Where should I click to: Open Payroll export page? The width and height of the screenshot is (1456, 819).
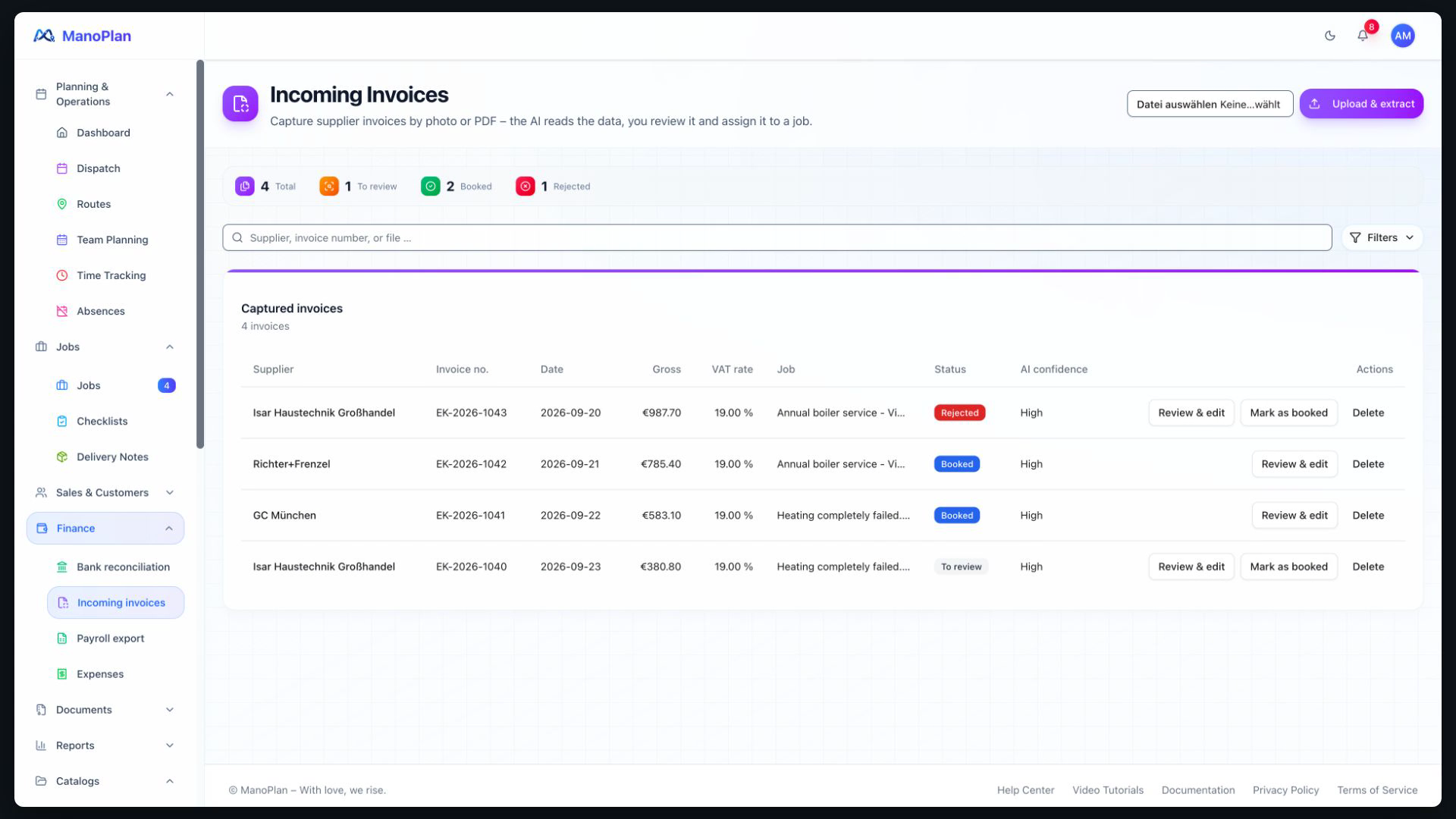coord(115,639)
